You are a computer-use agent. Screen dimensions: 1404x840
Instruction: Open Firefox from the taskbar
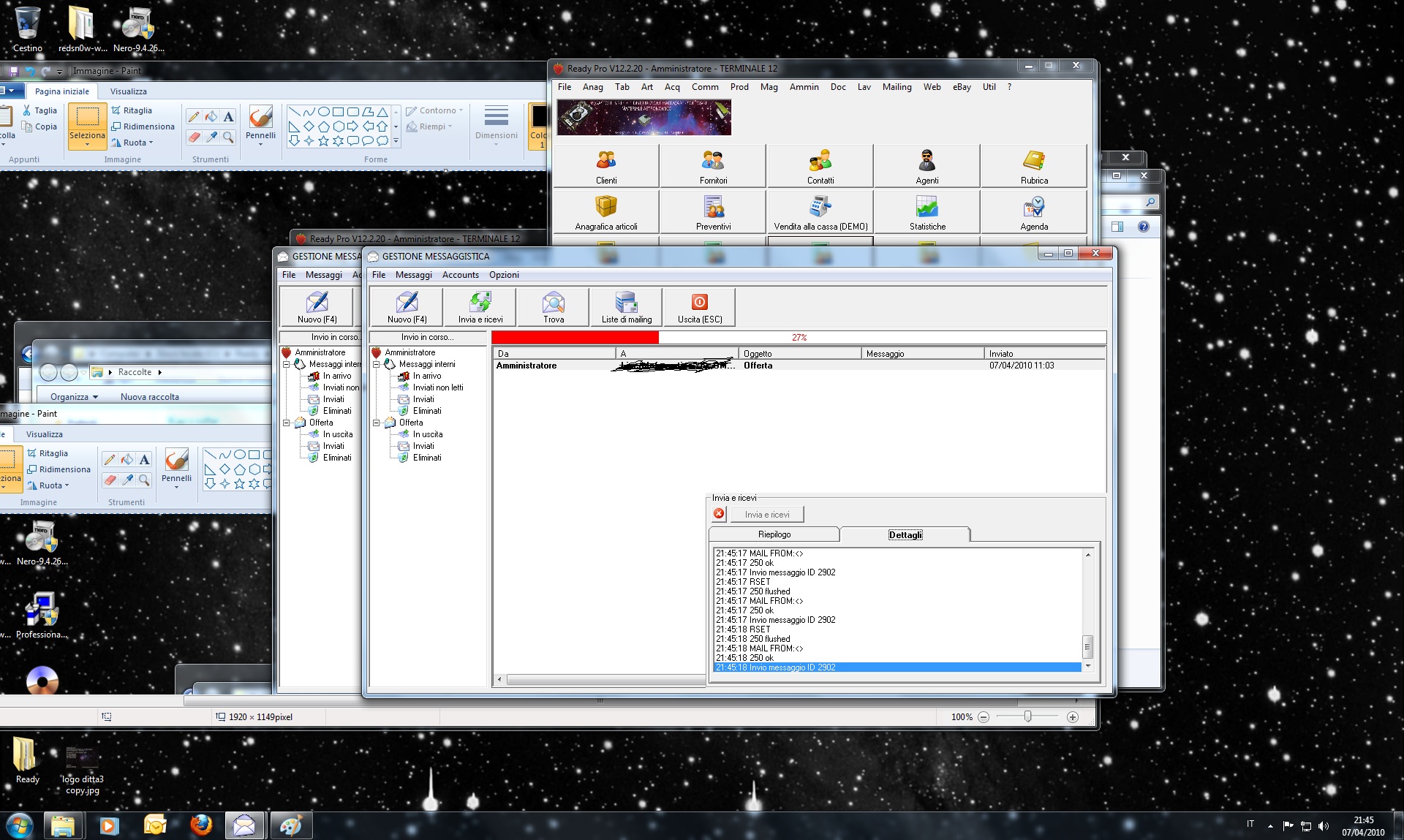pos(200,825)
